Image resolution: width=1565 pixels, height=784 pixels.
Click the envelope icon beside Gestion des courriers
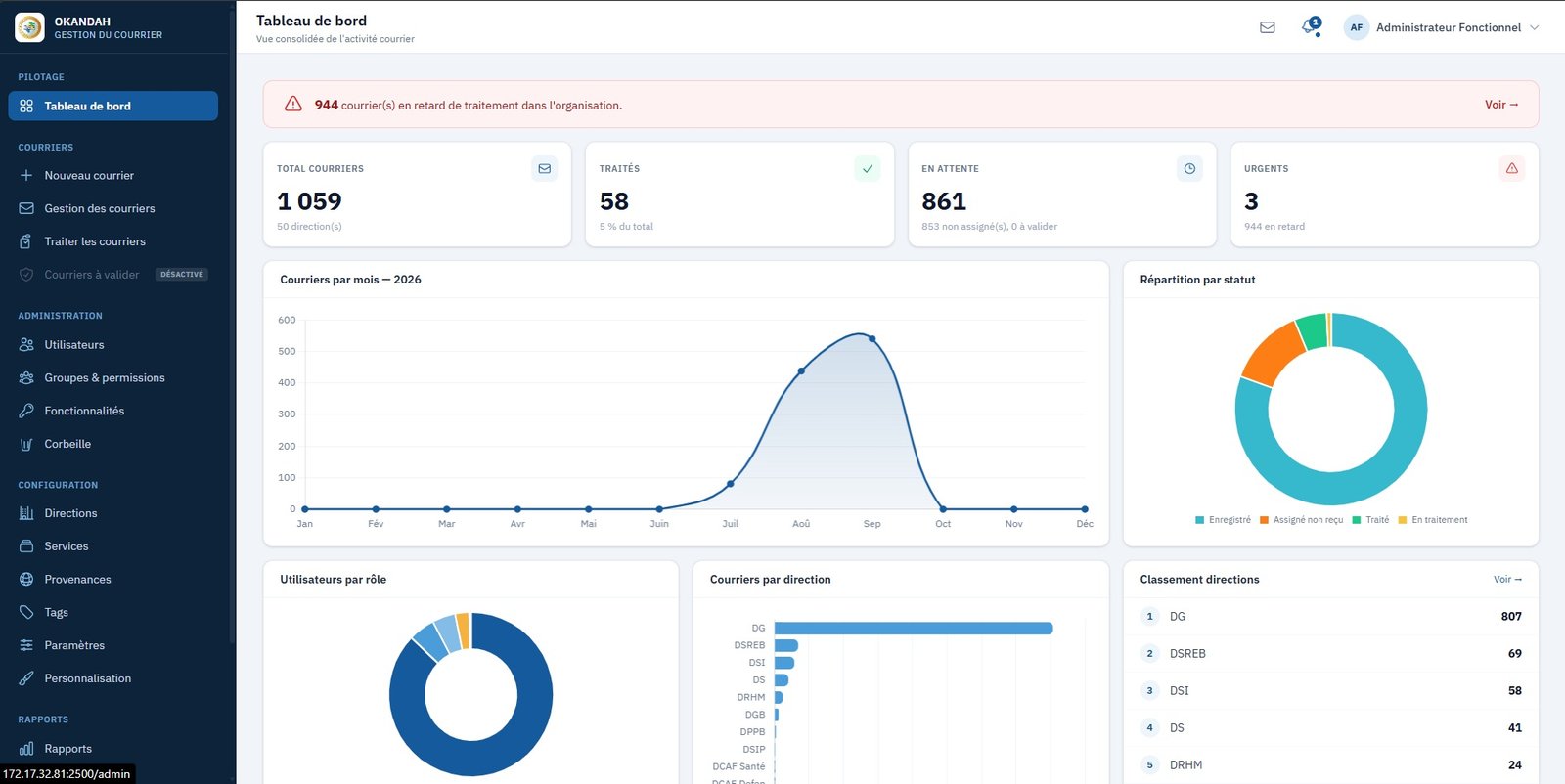[26, 209]
